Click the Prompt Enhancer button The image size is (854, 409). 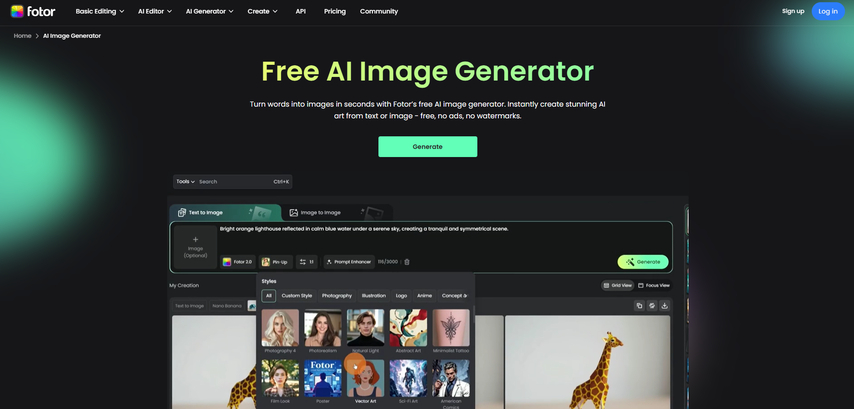click(349, 262)
